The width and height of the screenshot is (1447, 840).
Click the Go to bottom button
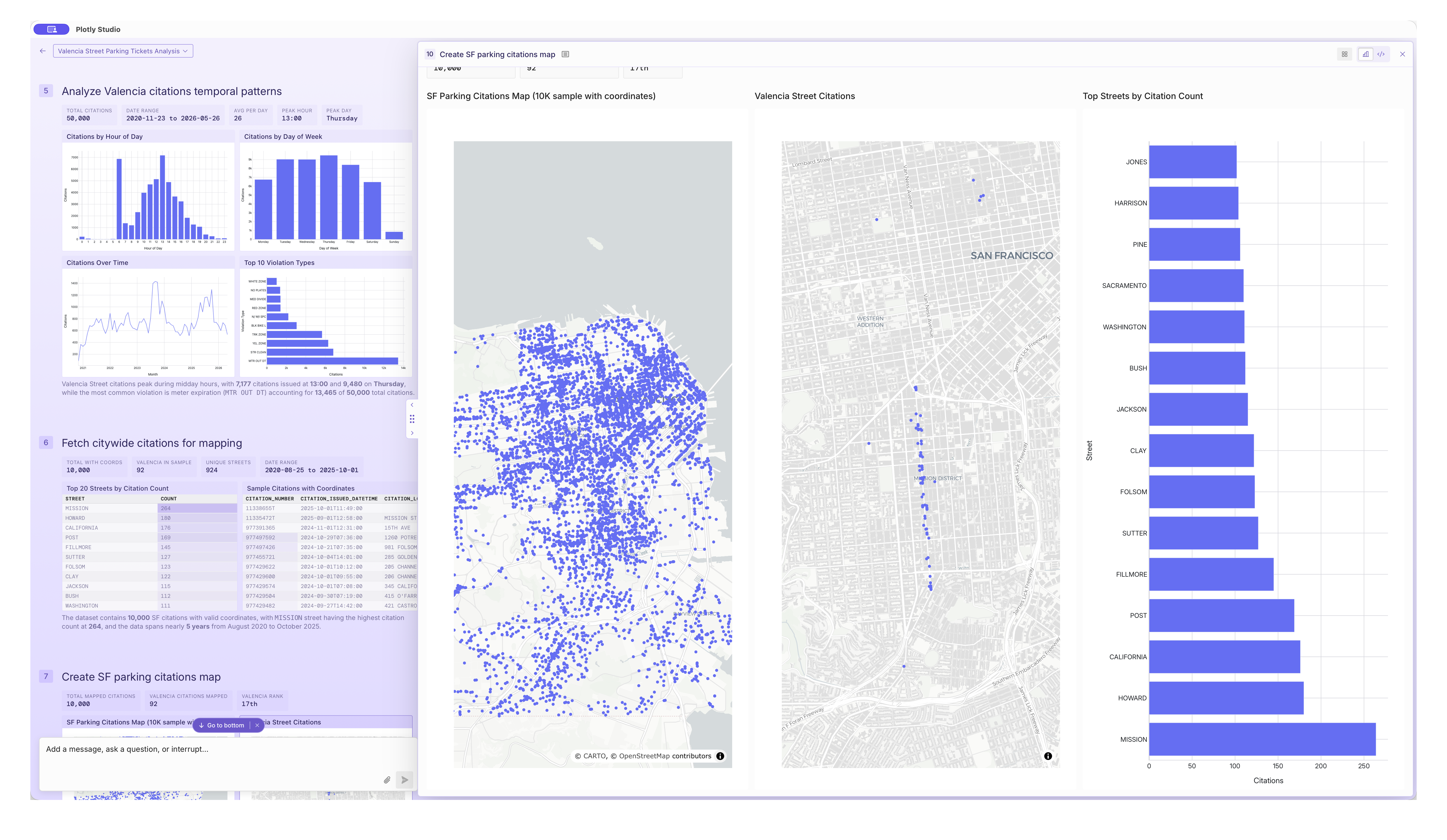point(222,725)
